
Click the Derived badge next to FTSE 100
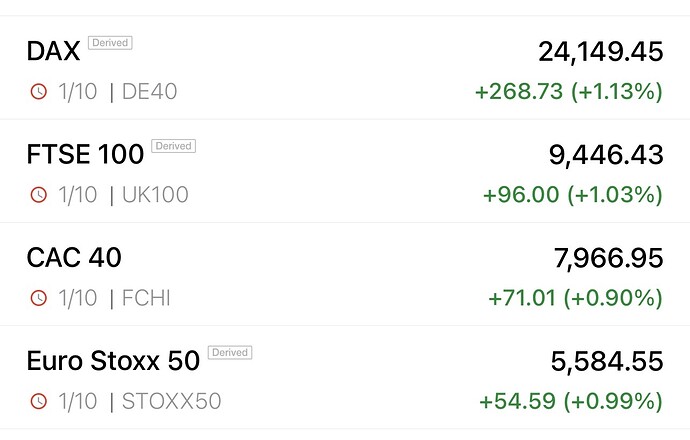tap(173, 146)
